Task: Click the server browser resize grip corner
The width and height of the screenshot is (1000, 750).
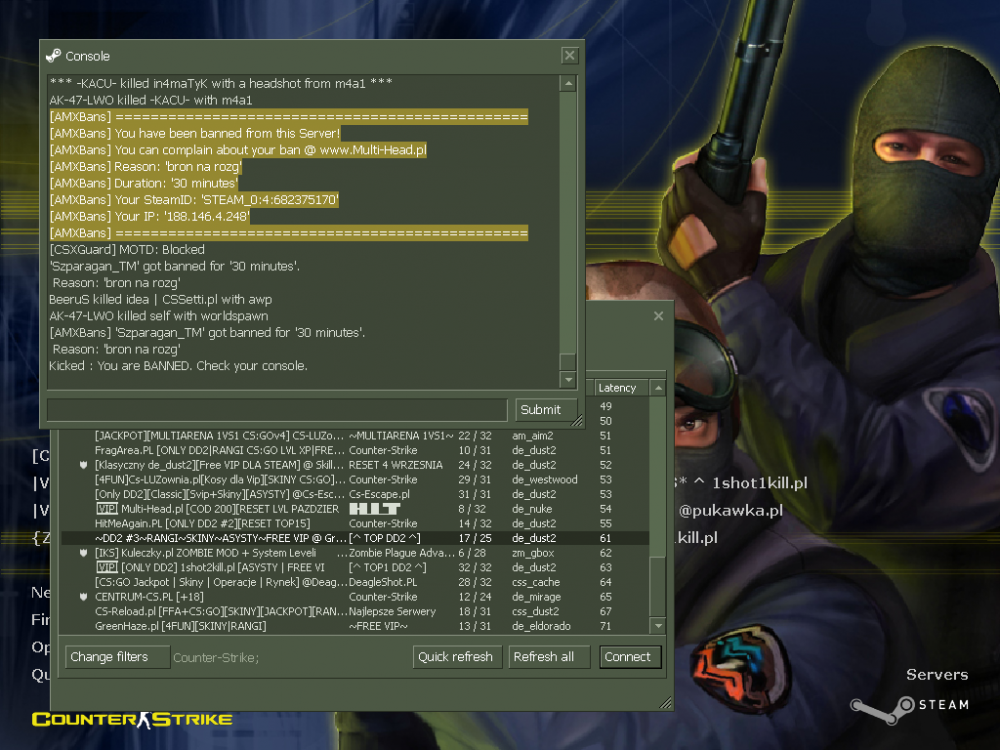Action: coord(665,703)
